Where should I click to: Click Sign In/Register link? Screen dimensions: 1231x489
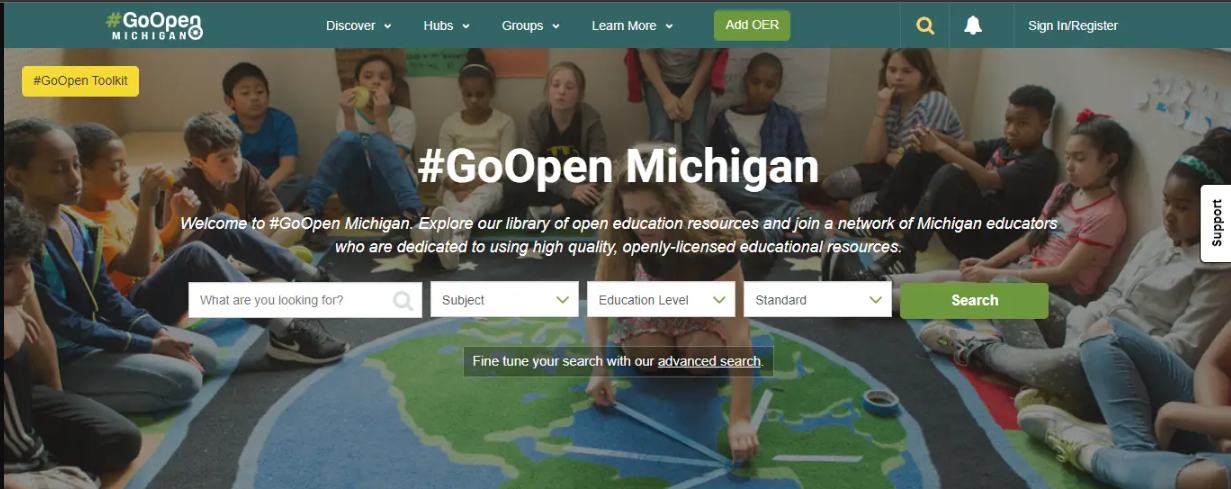tap(1073, 26)
